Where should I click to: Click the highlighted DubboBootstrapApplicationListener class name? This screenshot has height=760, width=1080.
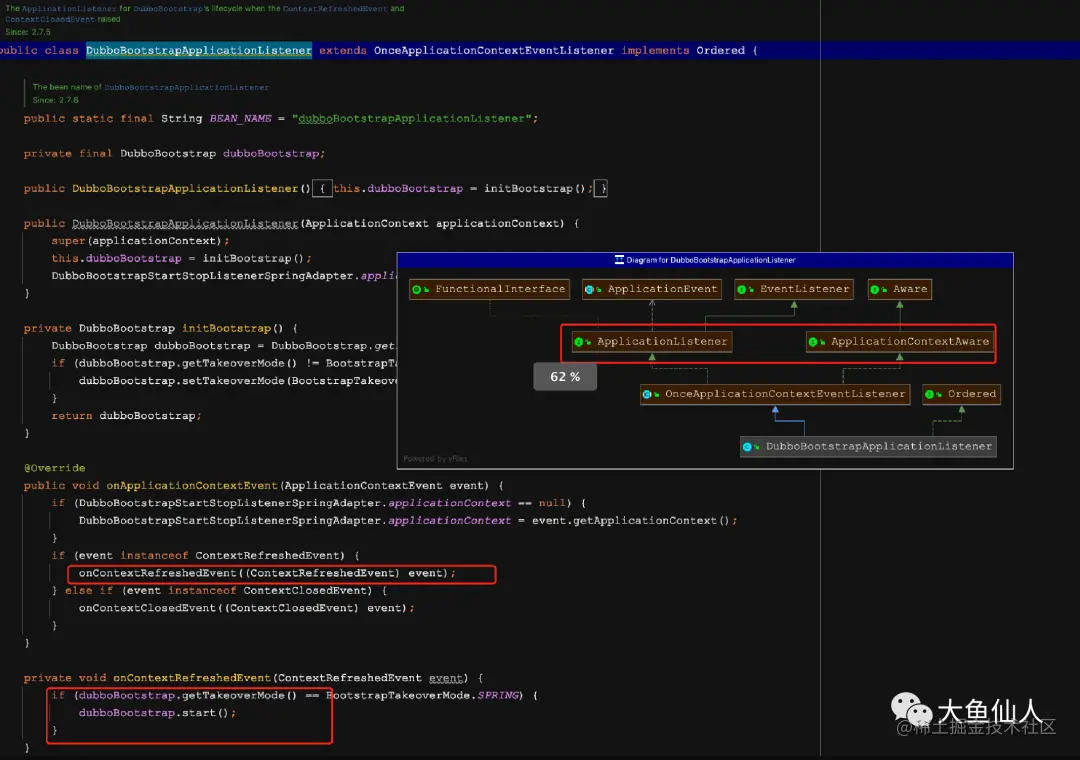click(x=198, y=50)
